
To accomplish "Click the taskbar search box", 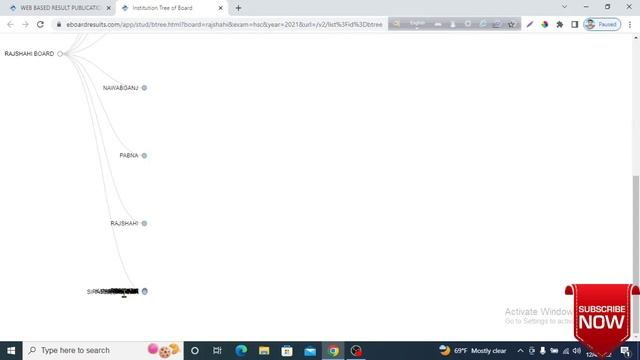I will click(103, 351).
